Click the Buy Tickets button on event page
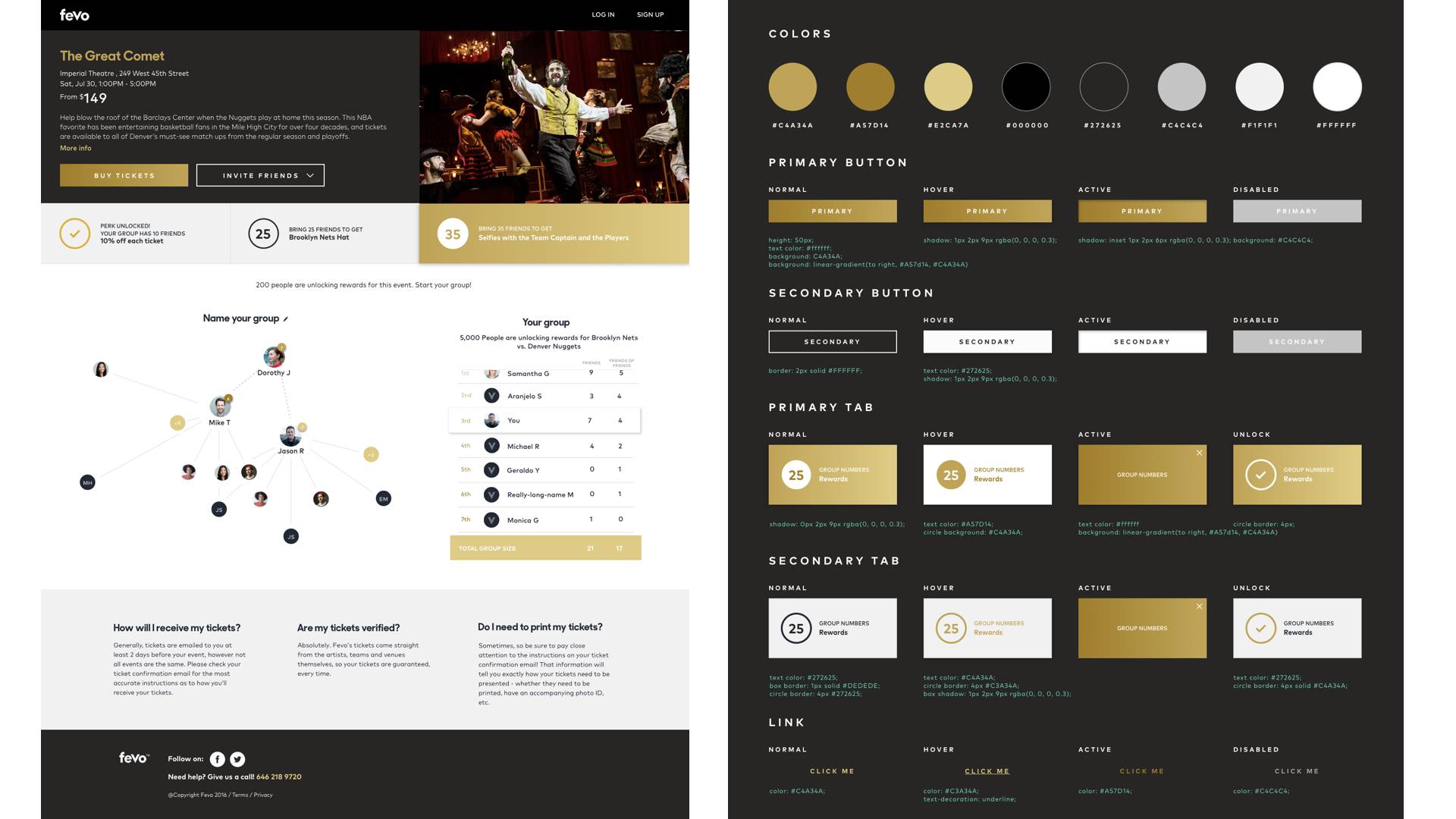 tap(124, 175)
